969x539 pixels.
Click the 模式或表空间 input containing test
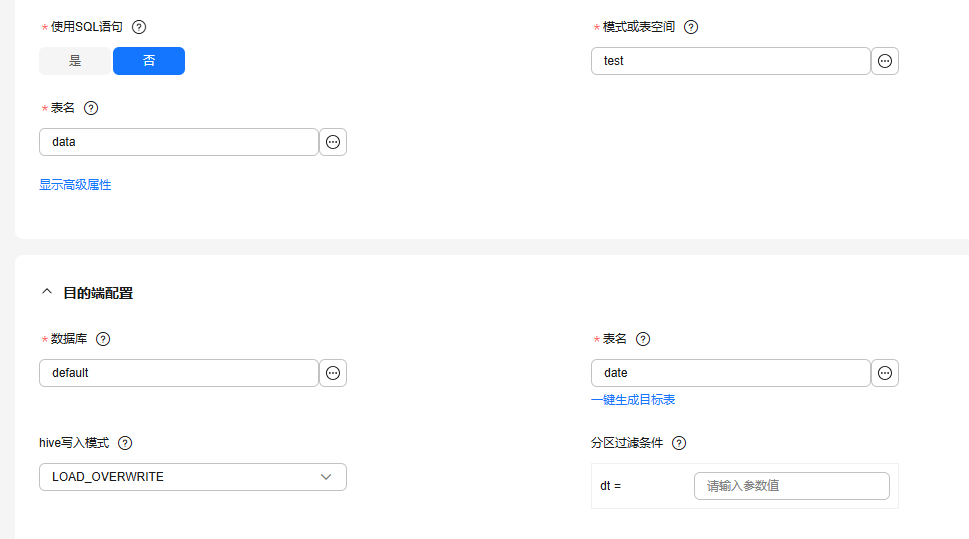pyautogui.click(x=730, y=61)
